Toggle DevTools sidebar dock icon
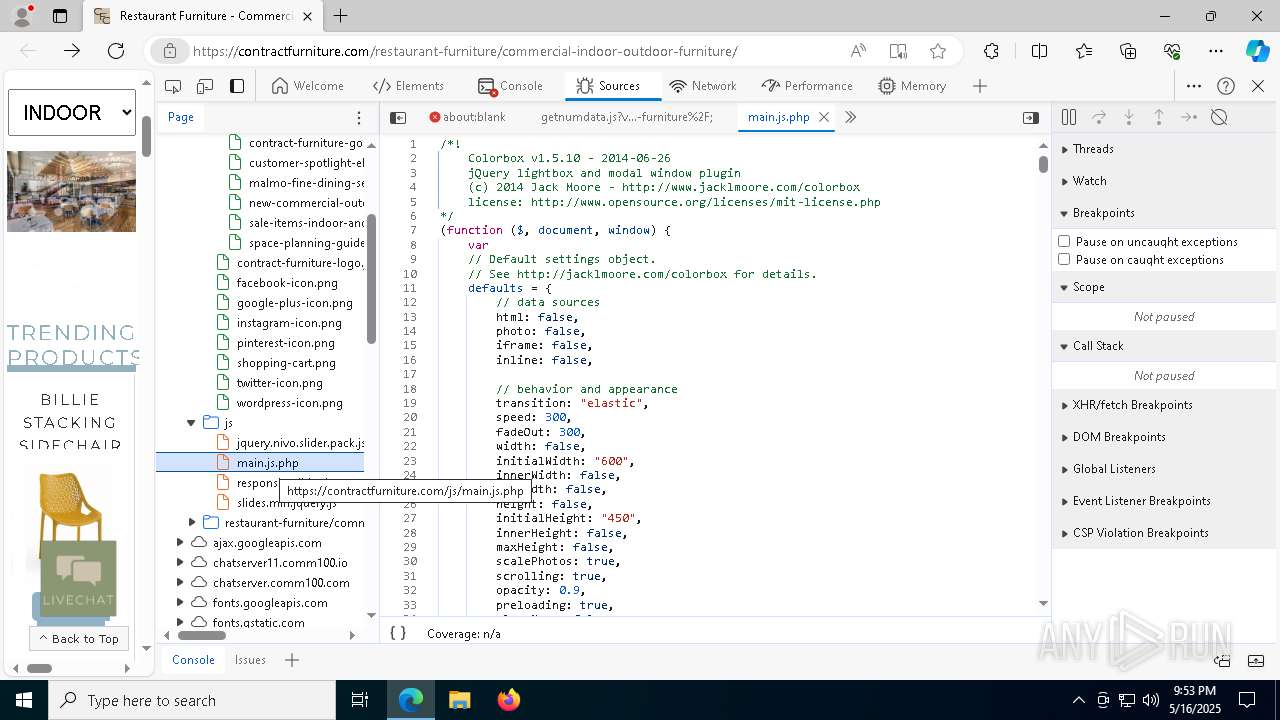Screen dimensions: 1280x720 [237, 86]
